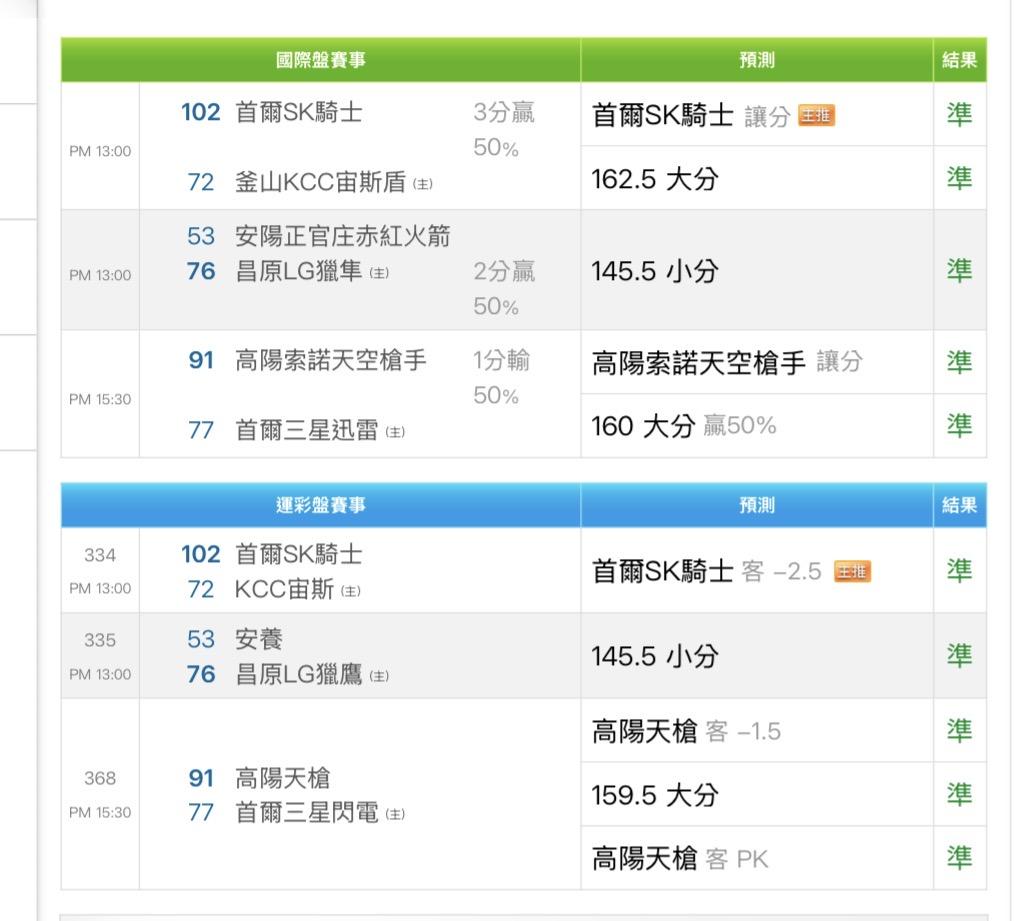Click the 高陽天槍 客 PK prediction
The height and width of the screenshot is (921, 1023).
(680, 858)
